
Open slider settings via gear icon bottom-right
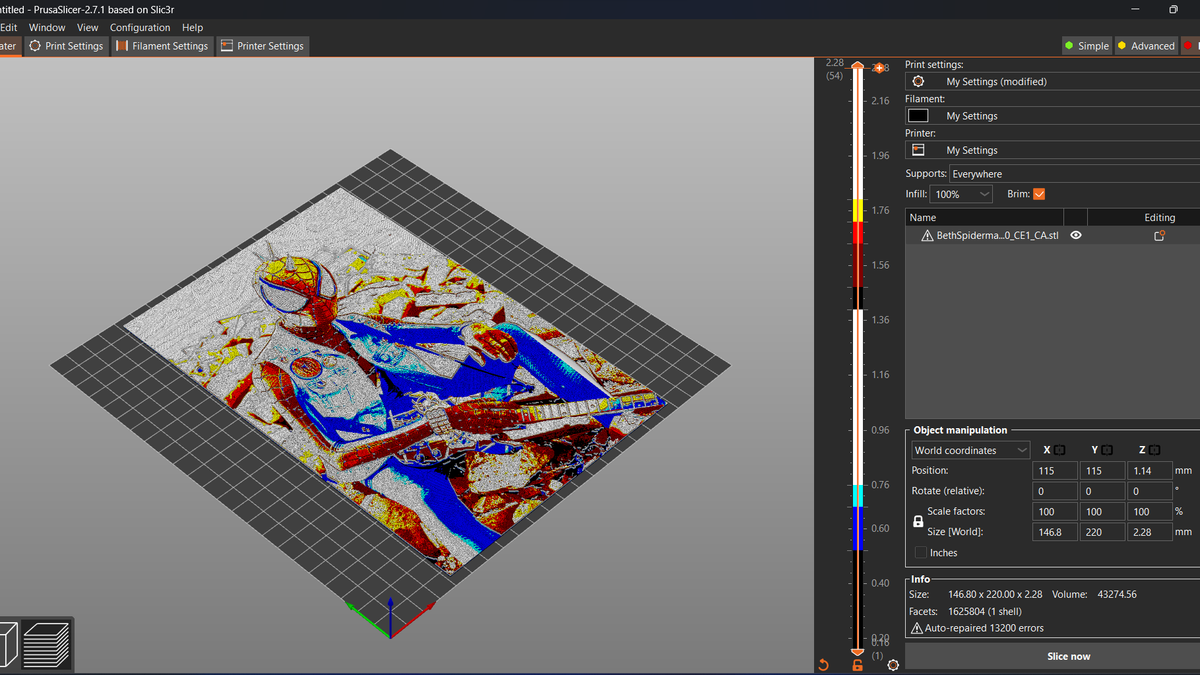coord(893,664)
